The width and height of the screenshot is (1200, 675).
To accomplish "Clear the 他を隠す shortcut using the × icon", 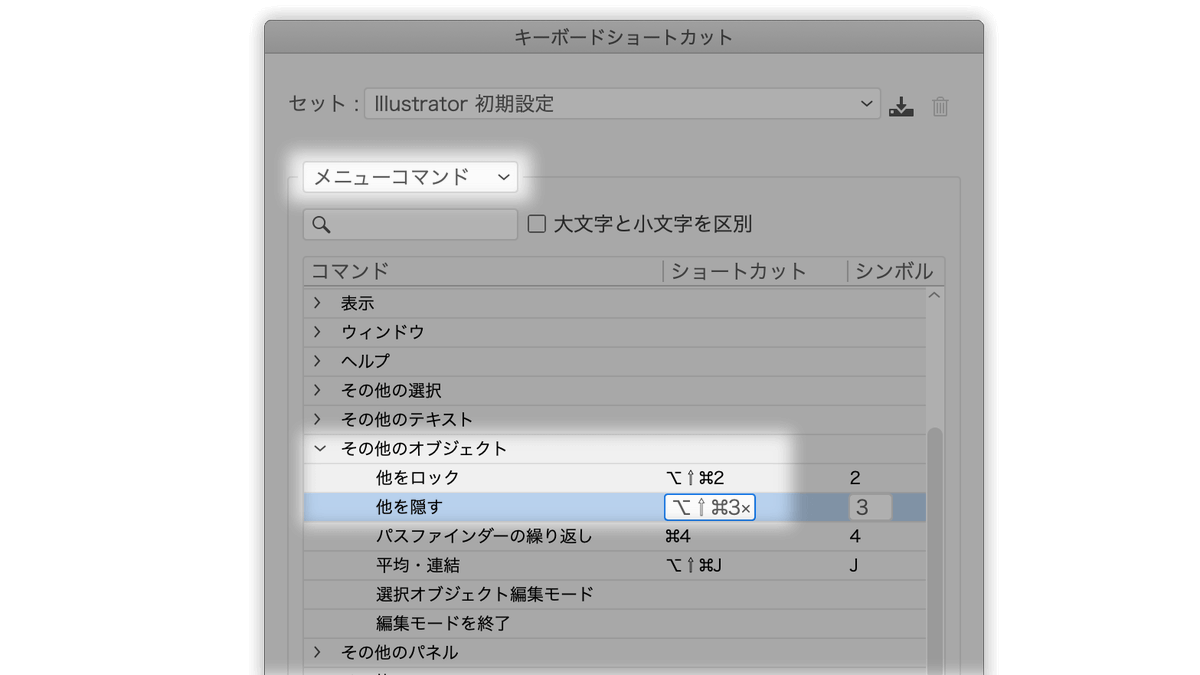I will (x=749, y=507).
